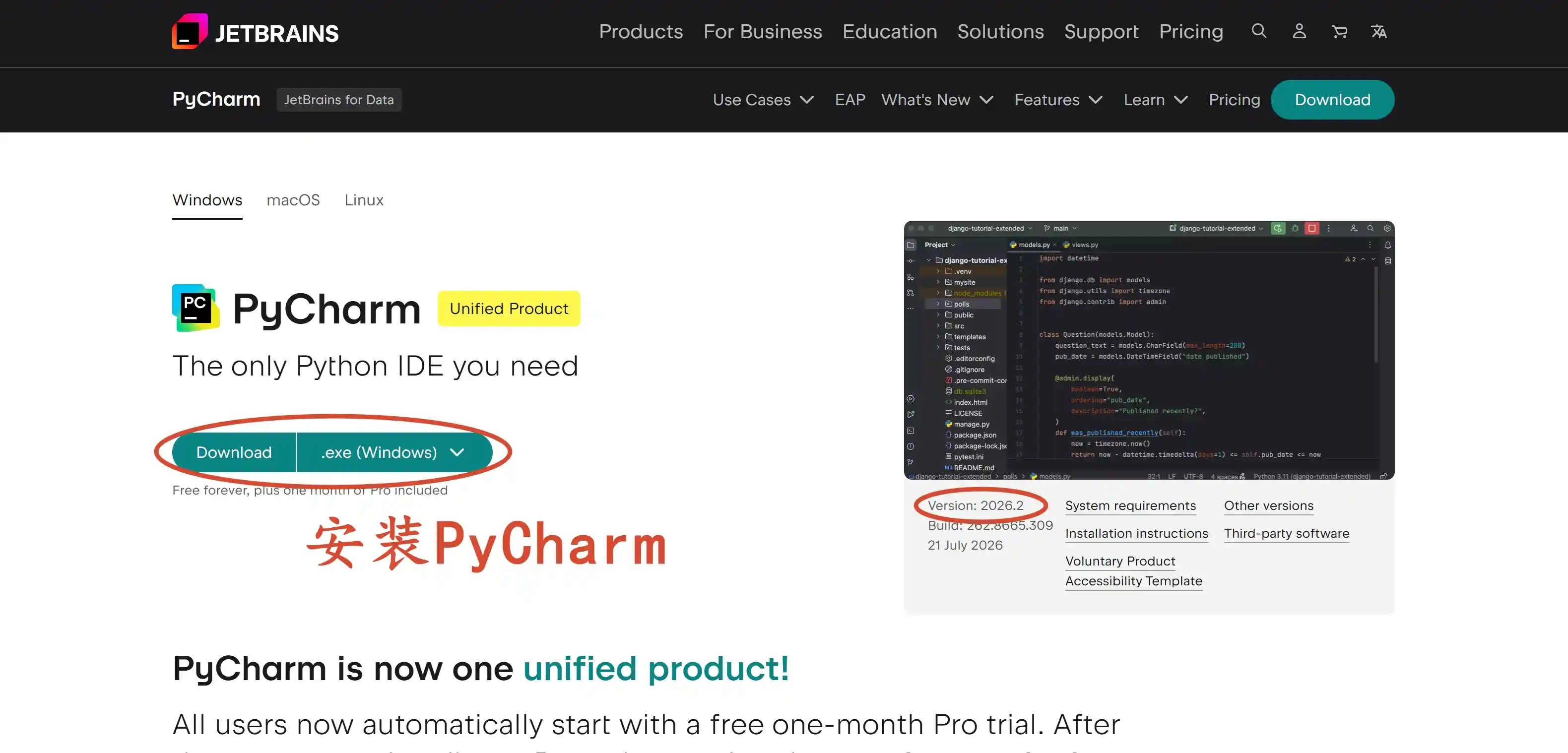Click the 'Version: 2026.2' text

[975, 505]
